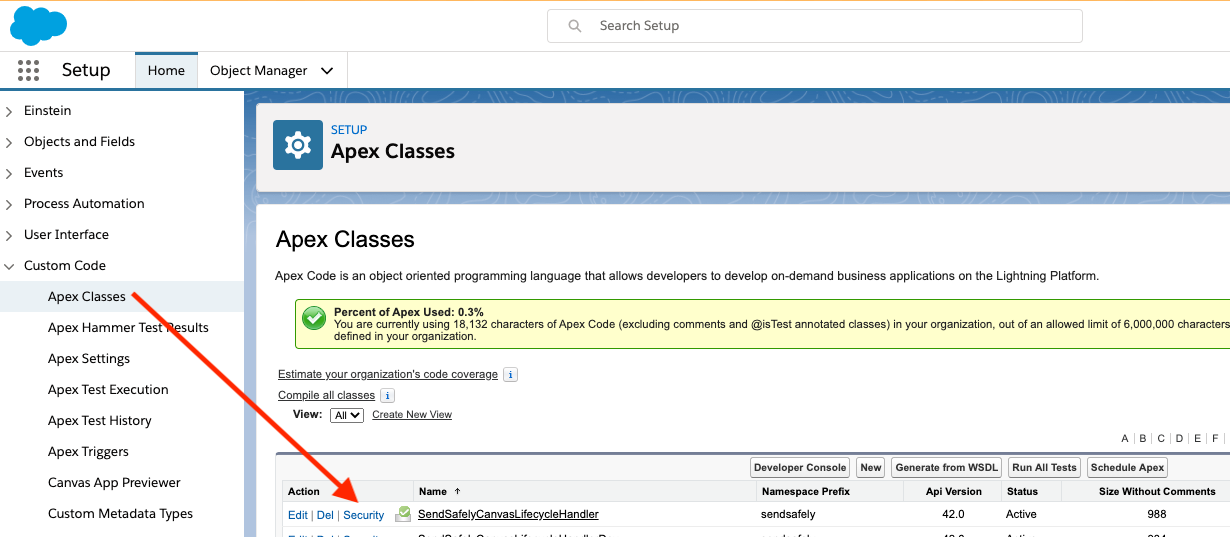Focus the Search Setup input field
Screen dimensions: 1230x537
point(815,26)
